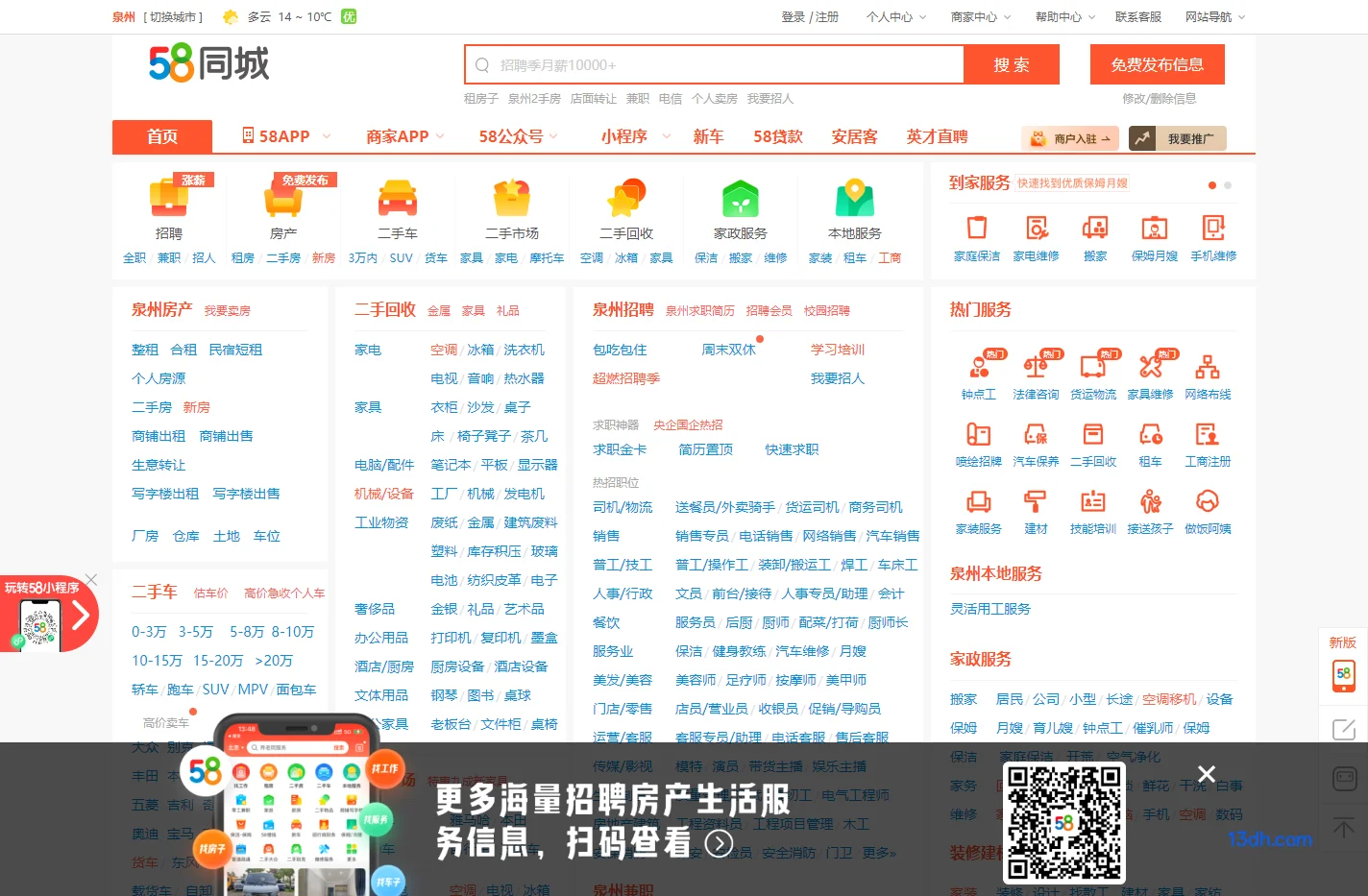
Task: Click the 扫码查看 arrow button
Action: click(719, 843)
